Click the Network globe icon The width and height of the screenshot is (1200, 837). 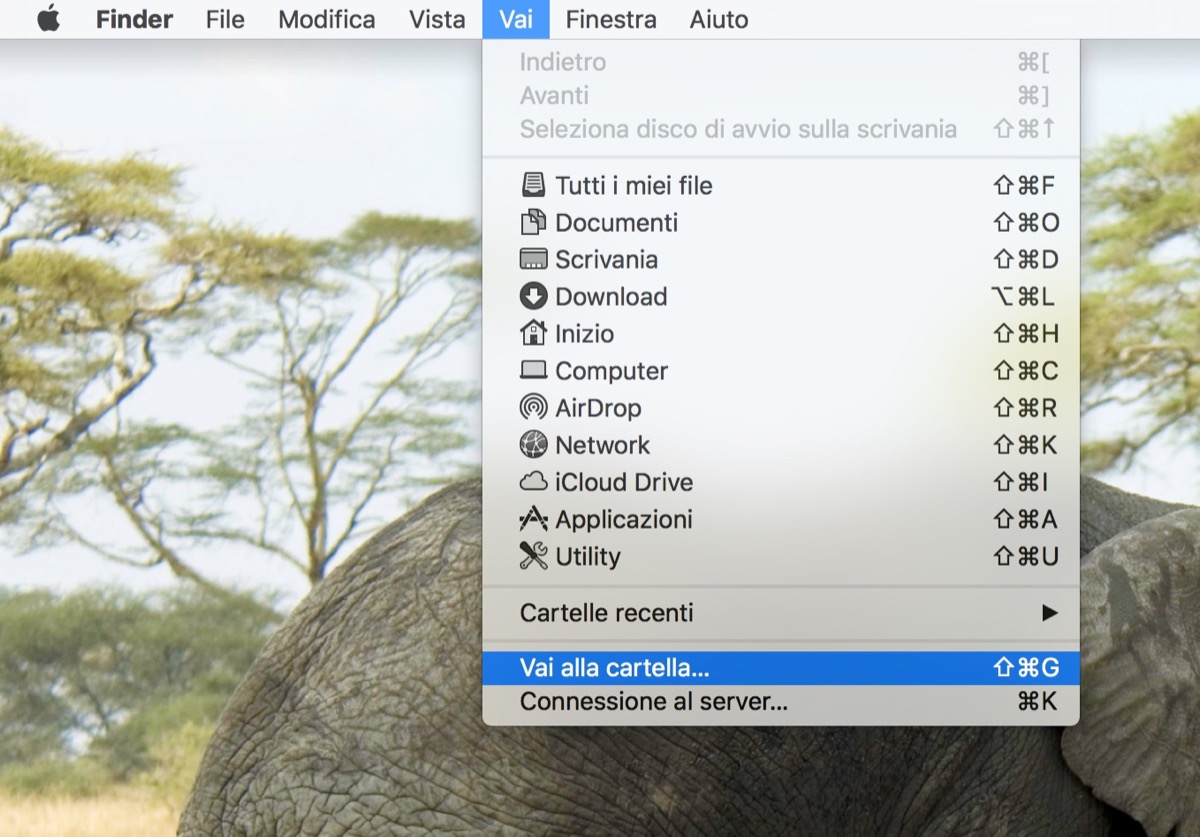tap(534, 444)
